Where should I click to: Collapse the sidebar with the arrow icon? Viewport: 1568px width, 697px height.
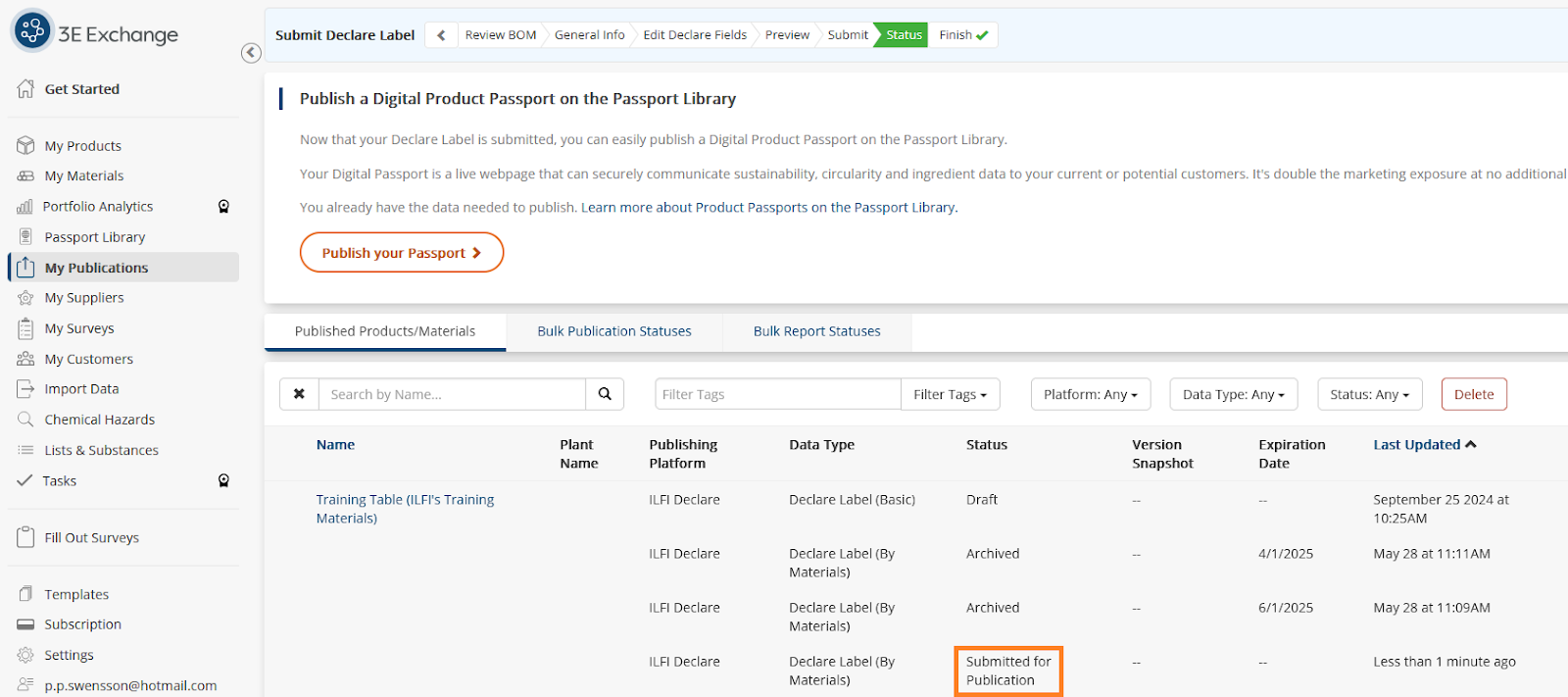[251, 53]
